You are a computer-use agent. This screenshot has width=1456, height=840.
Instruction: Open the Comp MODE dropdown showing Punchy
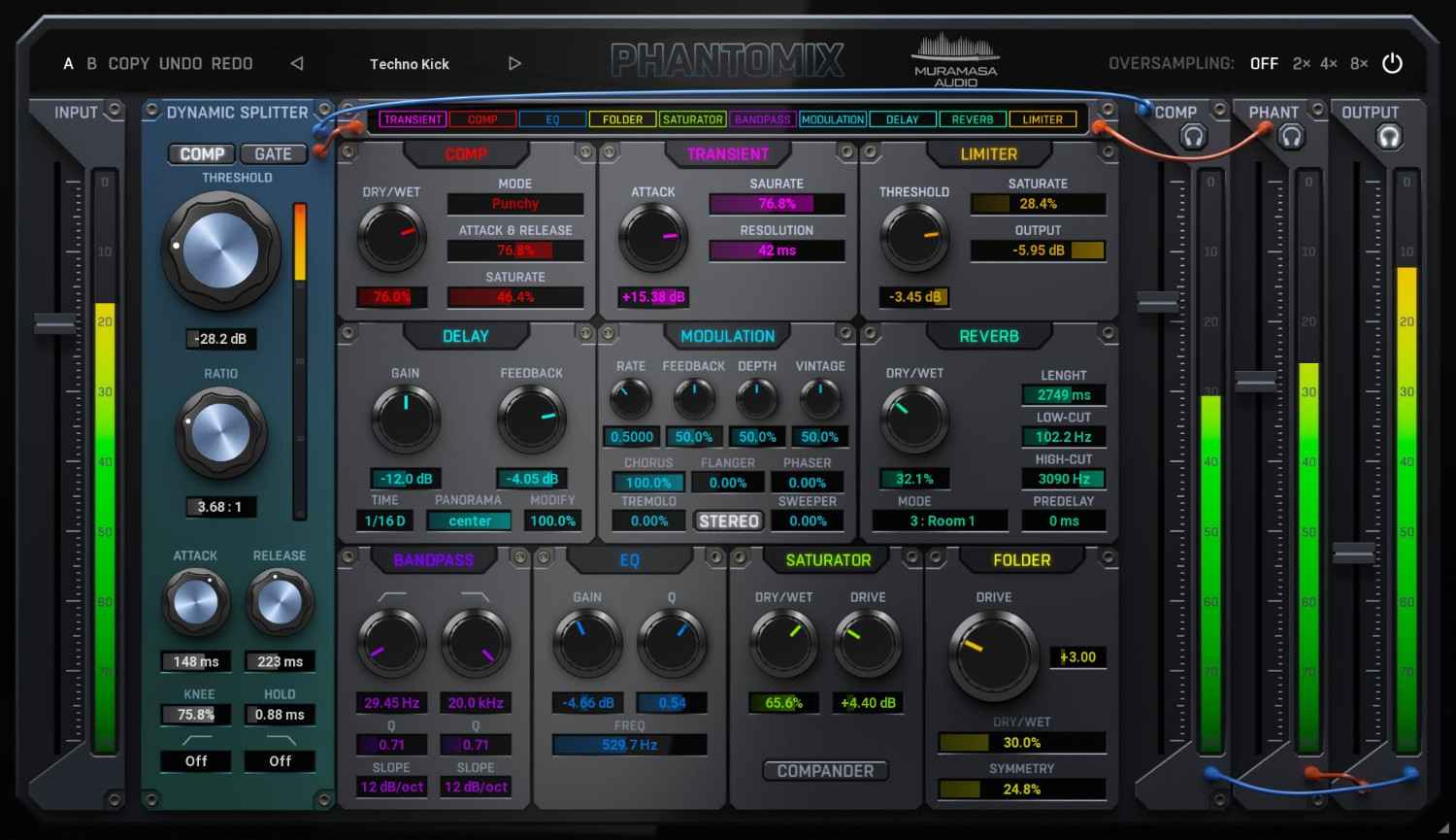pyautogui.click(x=514, y=204)
